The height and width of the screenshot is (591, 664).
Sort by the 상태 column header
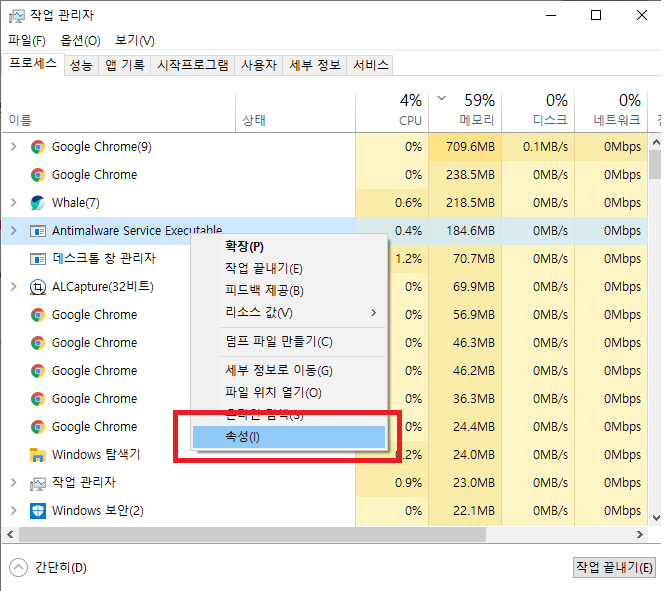coord(295,112)
